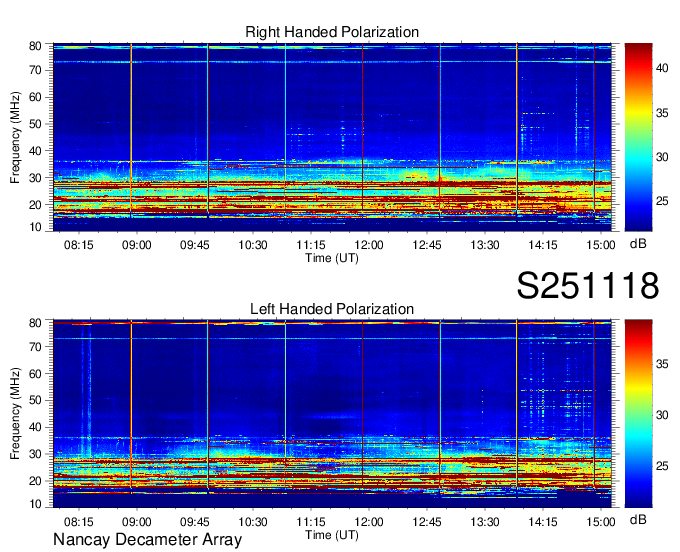Click the bottom plot's Frequency (MHz) axis label
This screenshot has height=552, width=680.
pos(15,413)
